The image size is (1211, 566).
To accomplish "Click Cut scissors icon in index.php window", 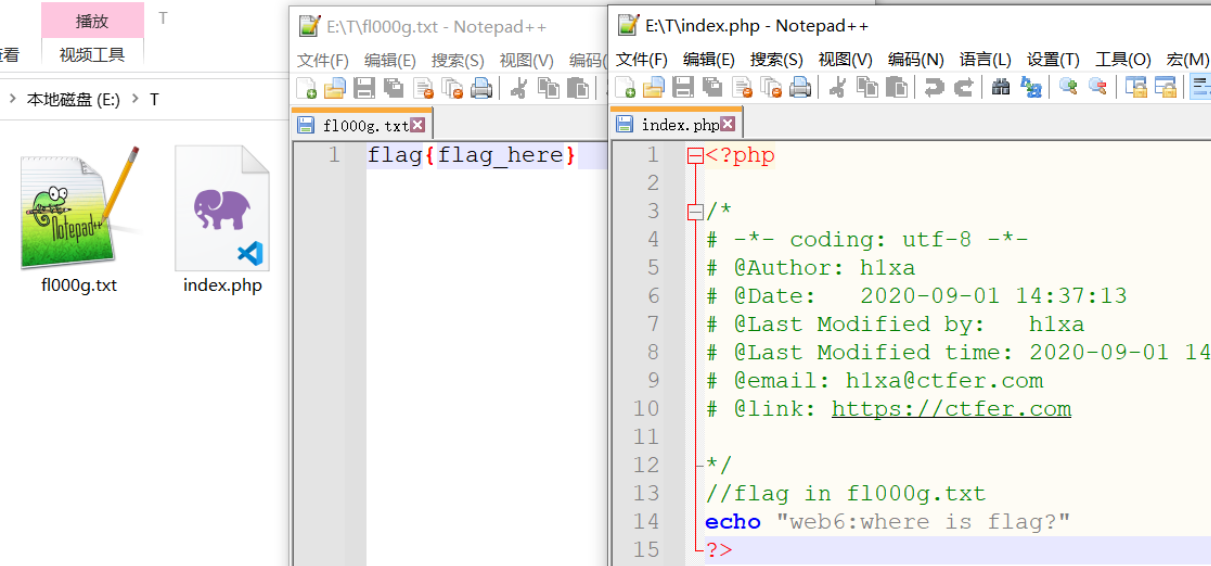I will [838, 88].
